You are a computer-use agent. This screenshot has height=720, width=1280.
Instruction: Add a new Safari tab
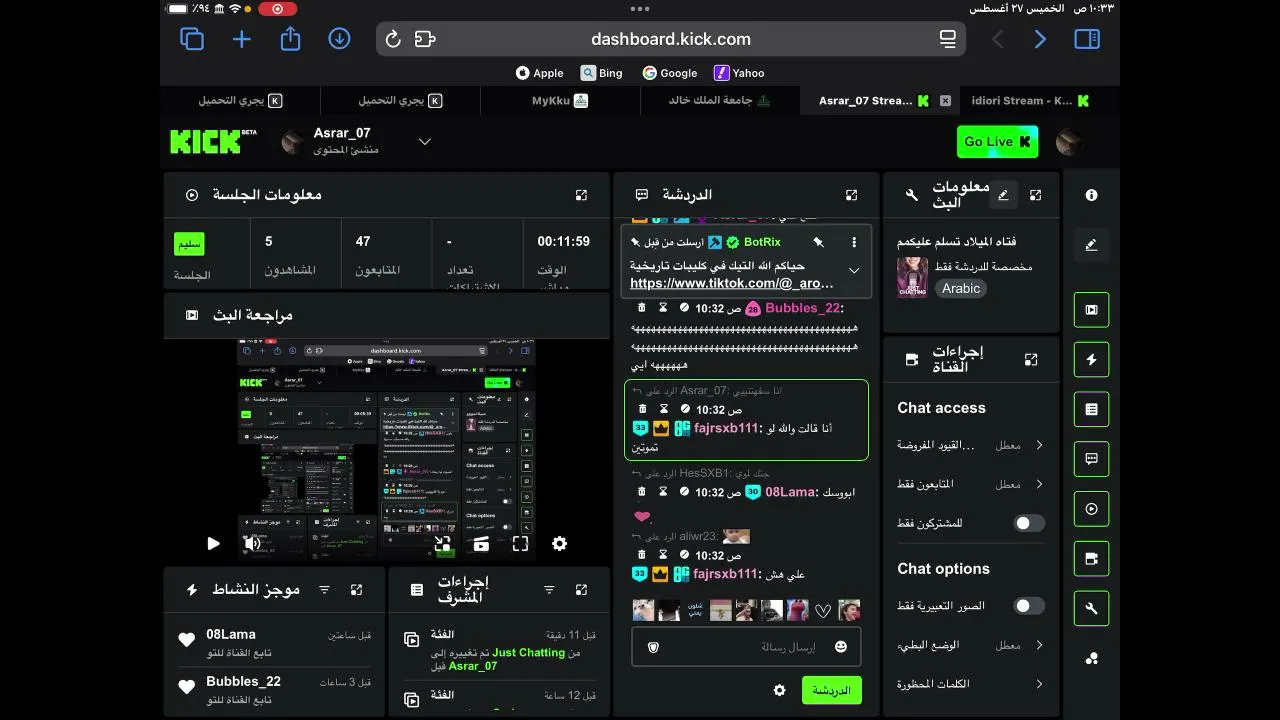point(241,39)
